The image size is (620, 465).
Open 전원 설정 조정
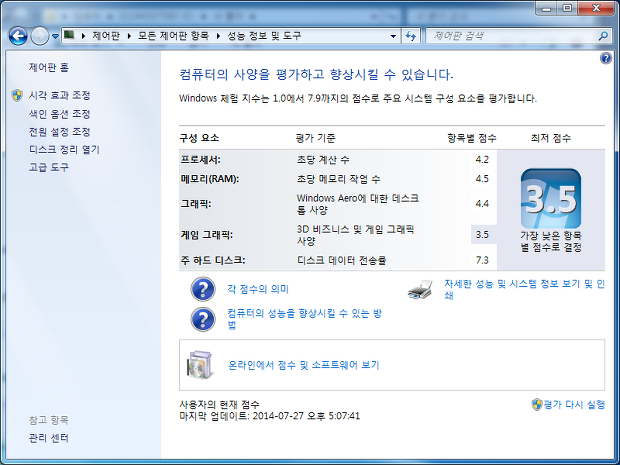[x=59, y=132]
